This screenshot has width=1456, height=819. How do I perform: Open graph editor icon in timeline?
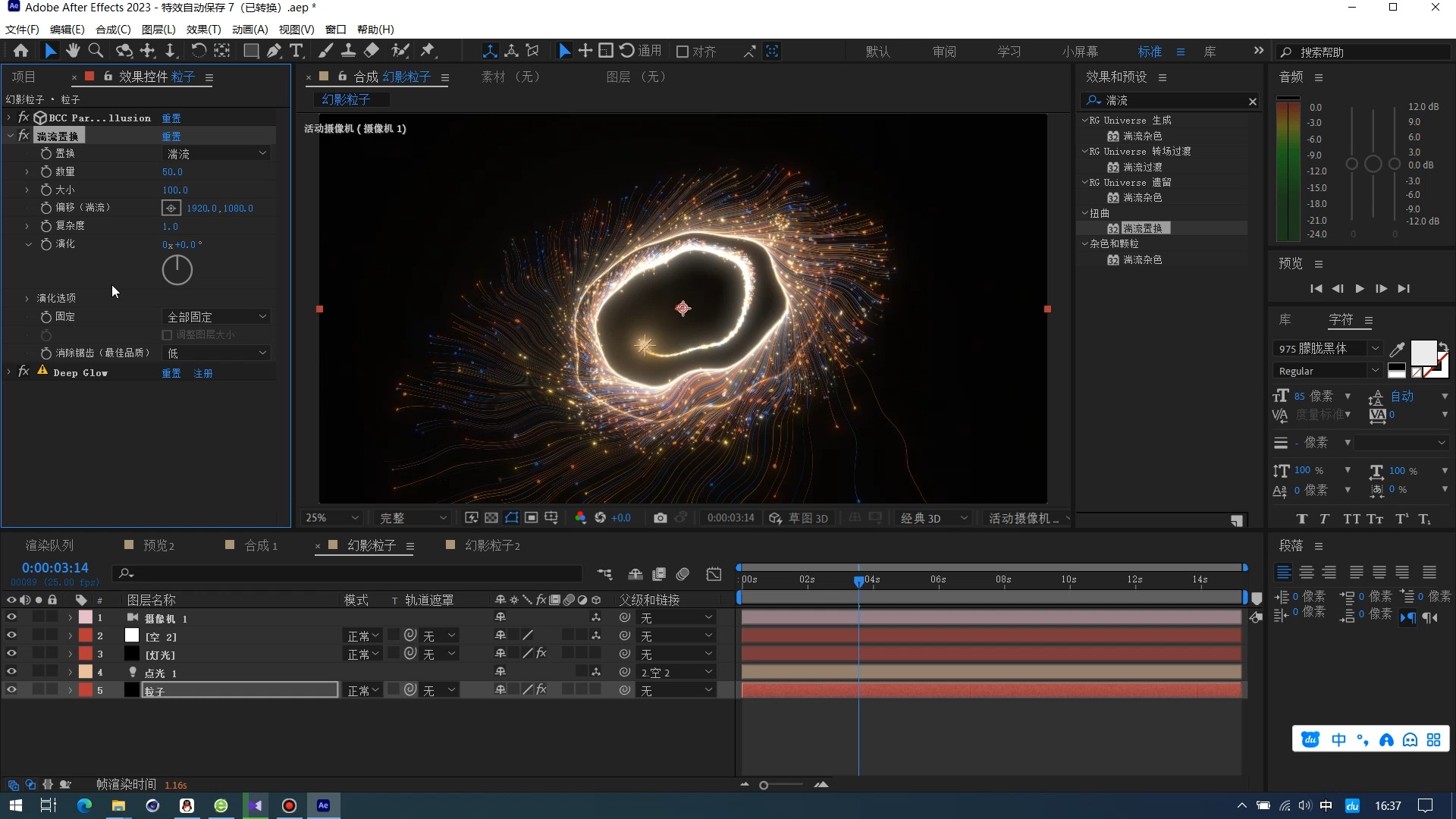pyautogui.click(x=714, y=574)
